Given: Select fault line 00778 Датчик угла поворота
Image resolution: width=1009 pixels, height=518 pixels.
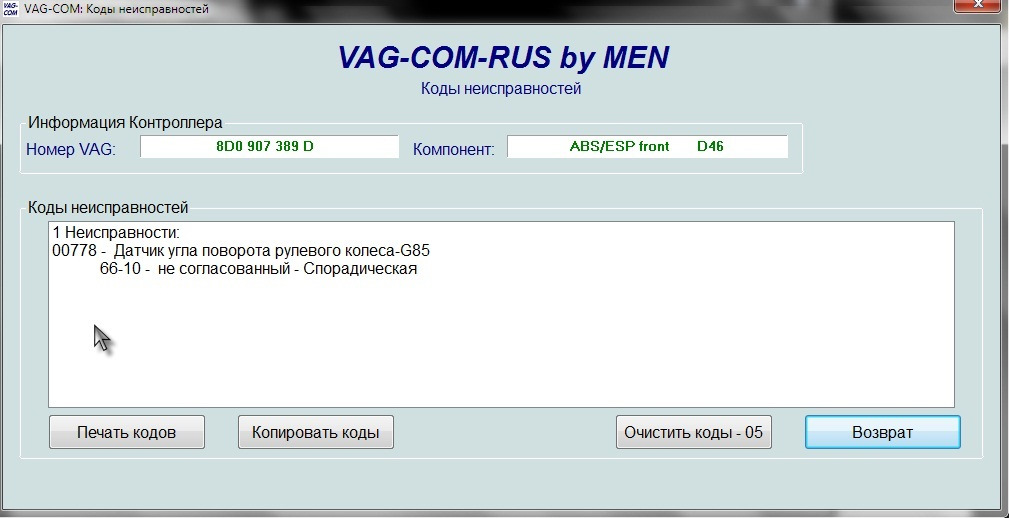Looking at the screenshot, I should [241, 251].
